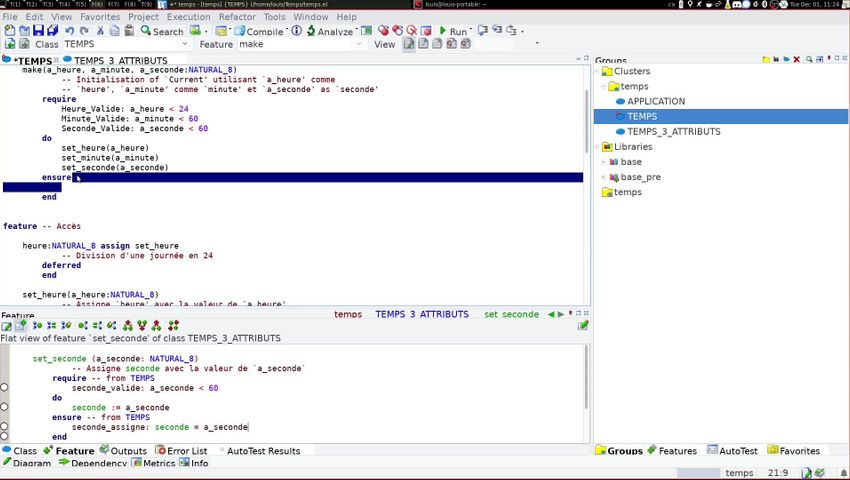Expand the base_pre library node
The width and height of the screenshot is (850, 480).
[603, 177]
